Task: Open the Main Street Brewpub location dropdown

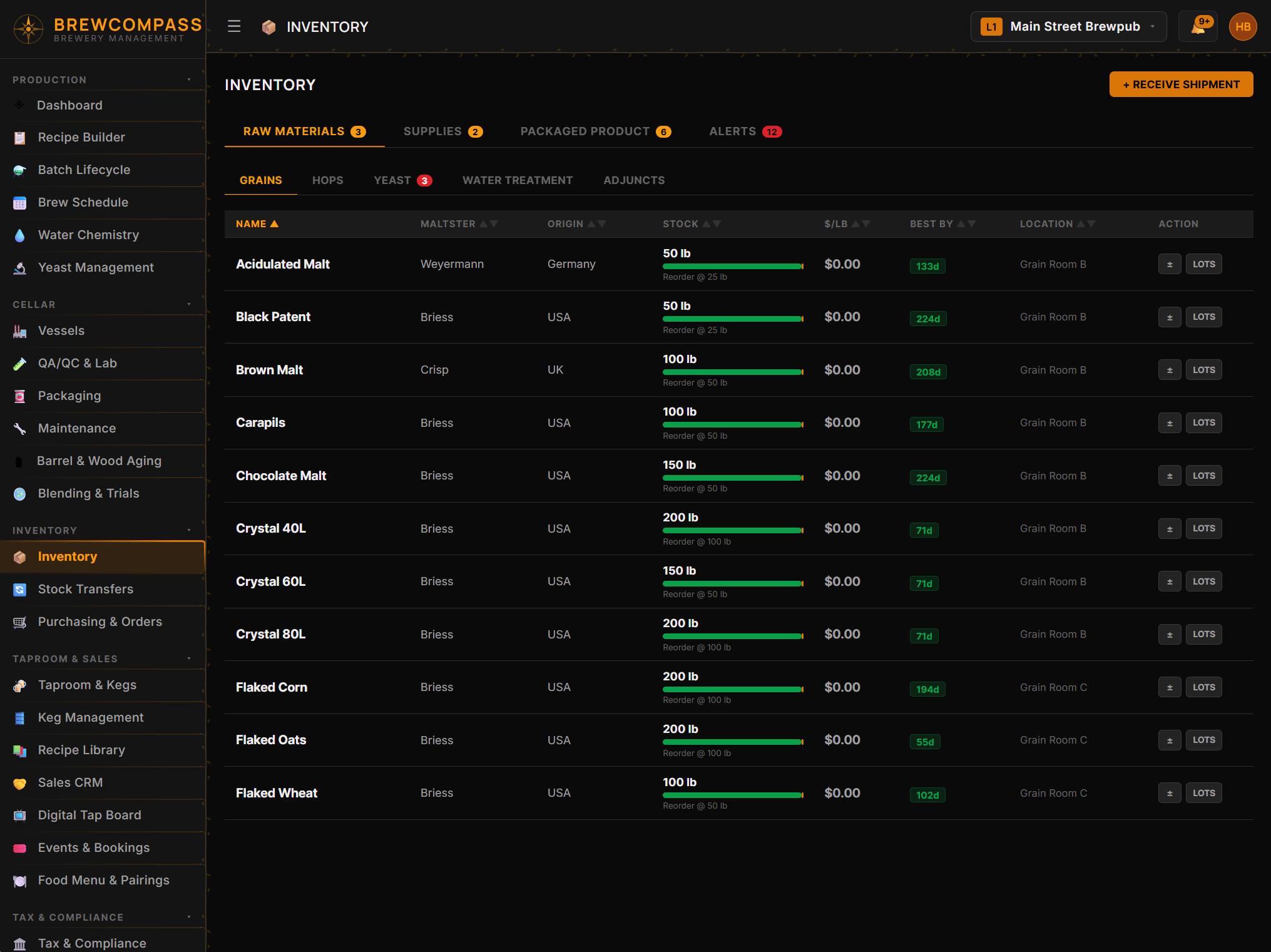Action: pos(1068,26)
